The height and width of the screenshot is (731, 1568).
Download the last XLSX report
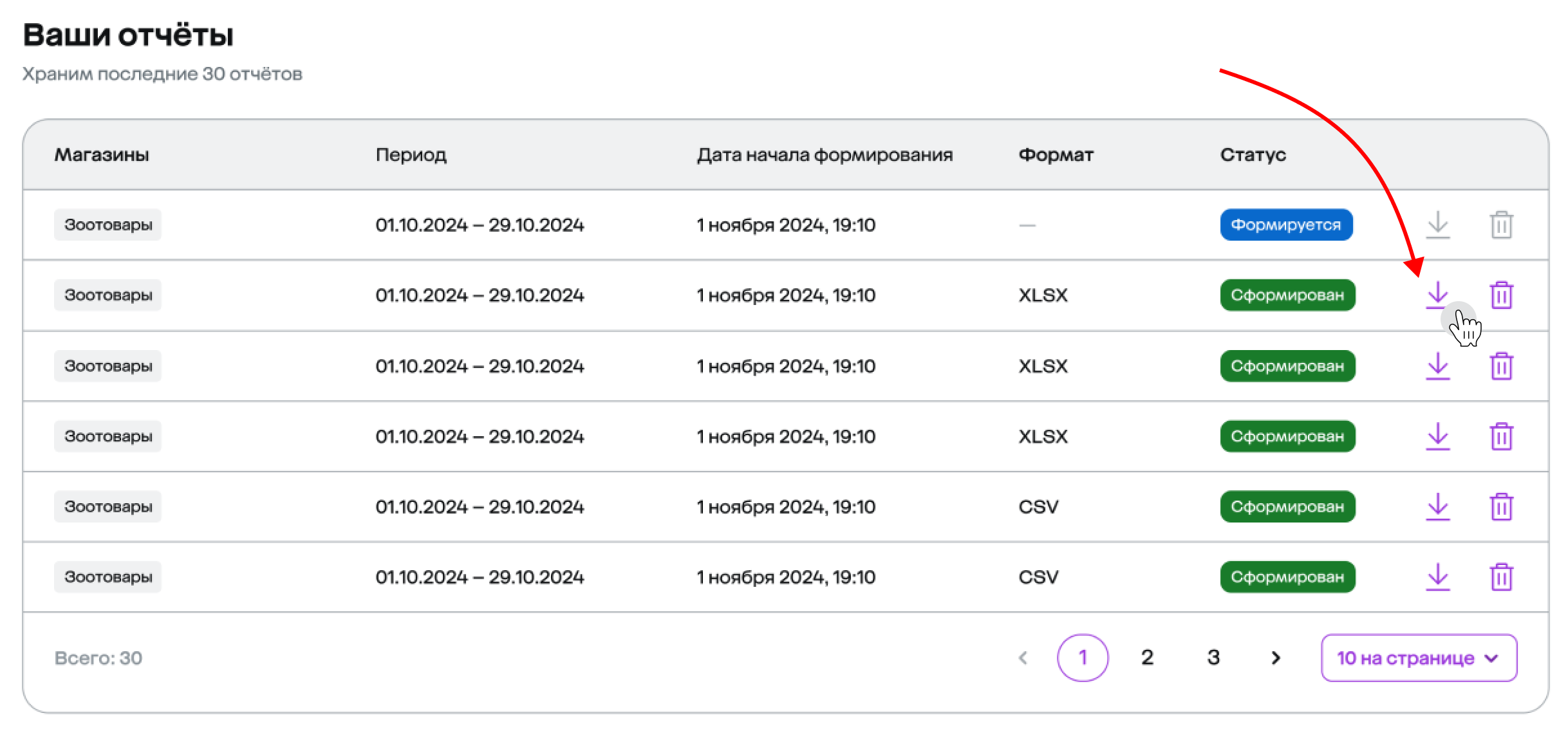[x=1437, y=436]
